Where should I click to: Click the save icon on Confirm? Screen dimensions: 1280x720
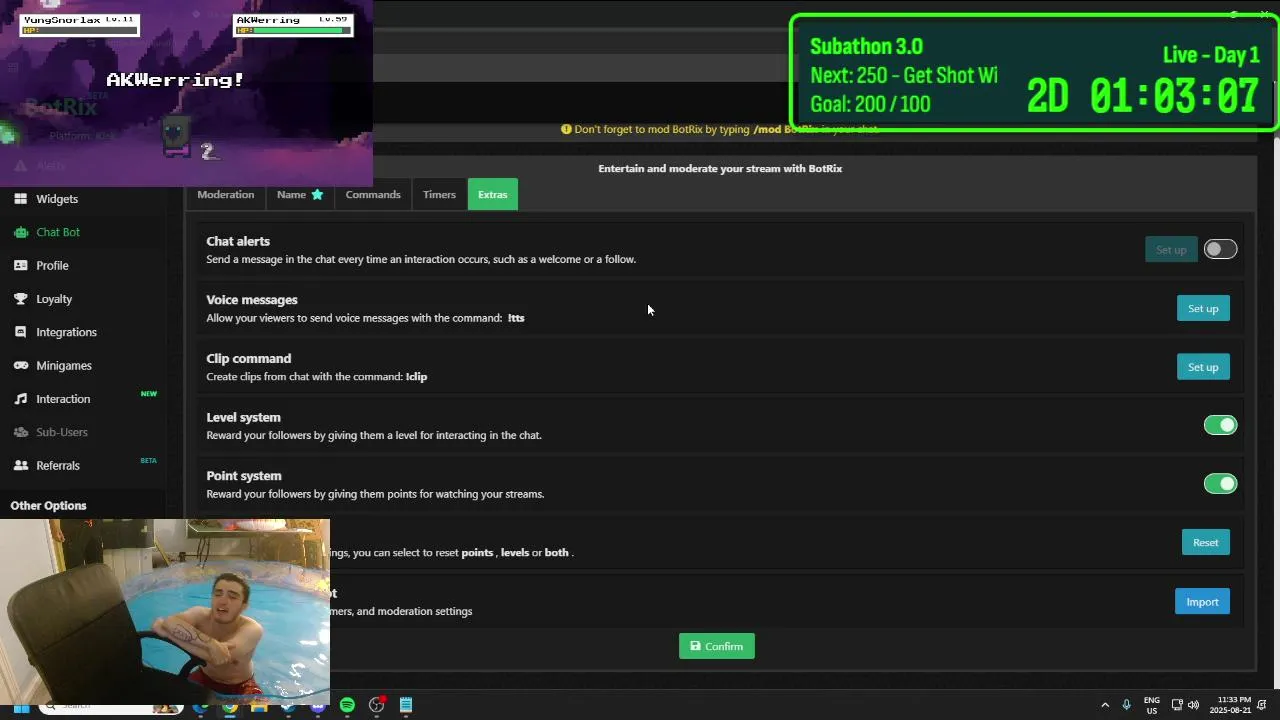coord(696,646)
